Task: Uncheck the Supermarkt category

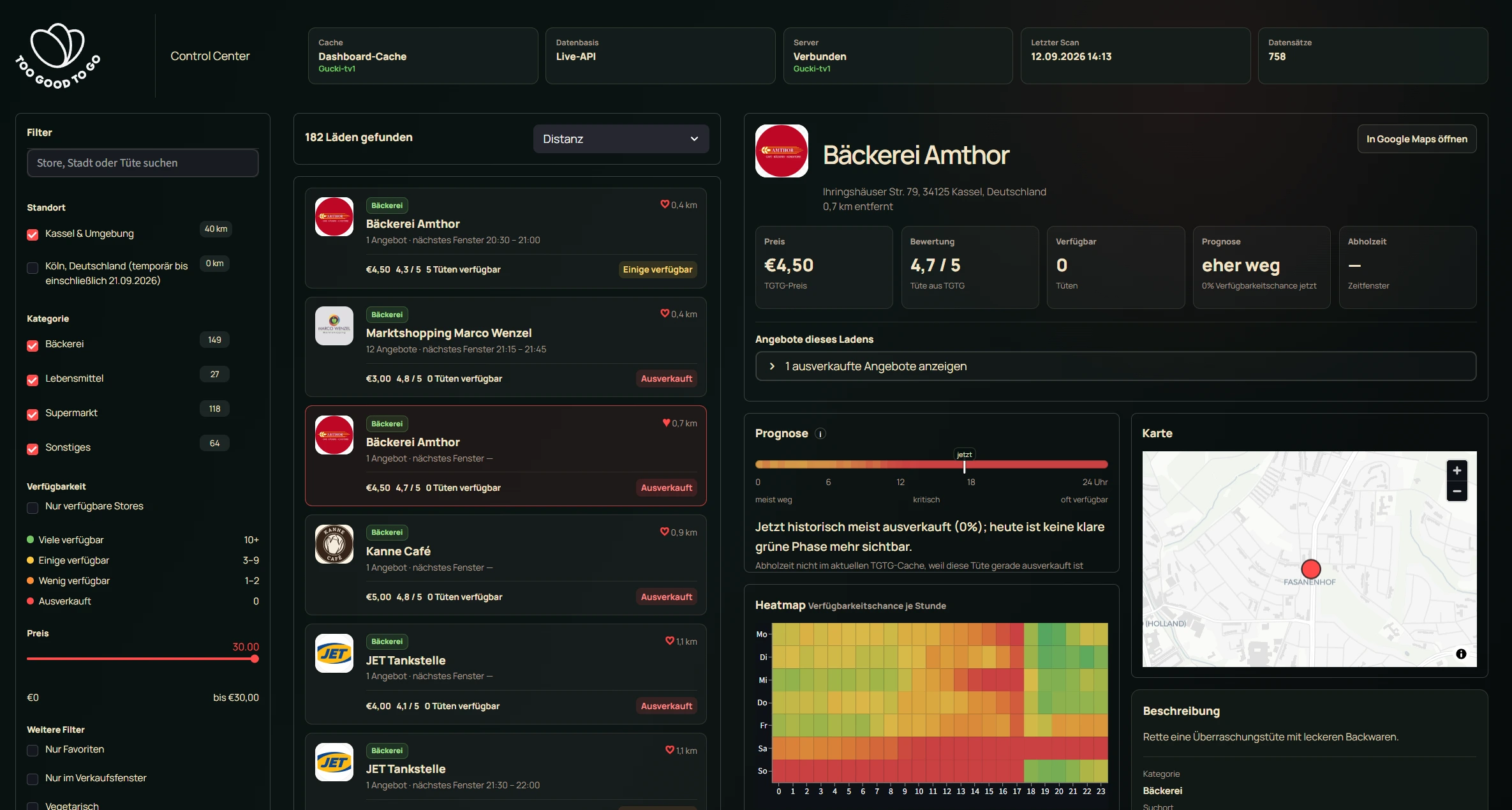Action: tap(33, 414)
